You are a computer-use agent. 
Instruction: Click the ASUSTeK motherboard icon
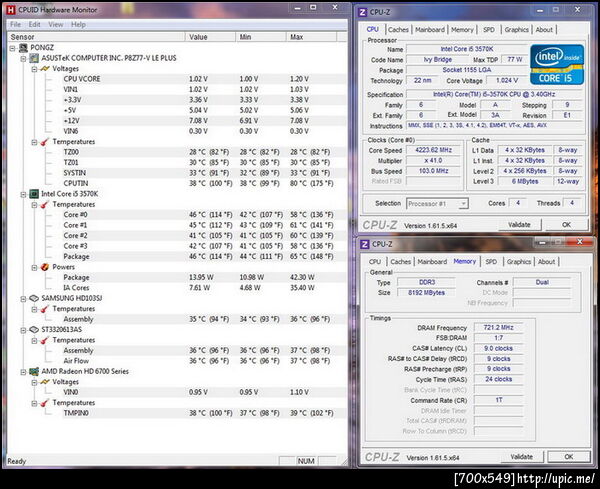point(34,58)
